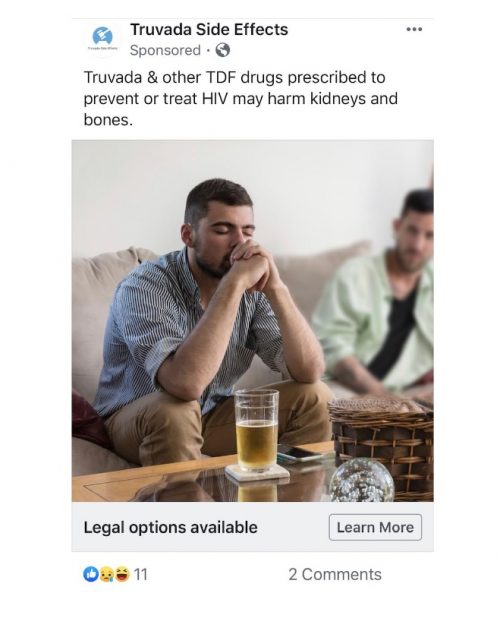Click the ad post text about TDF drugs
Viewport: 500px width, 634px height.
pos(241,98)
